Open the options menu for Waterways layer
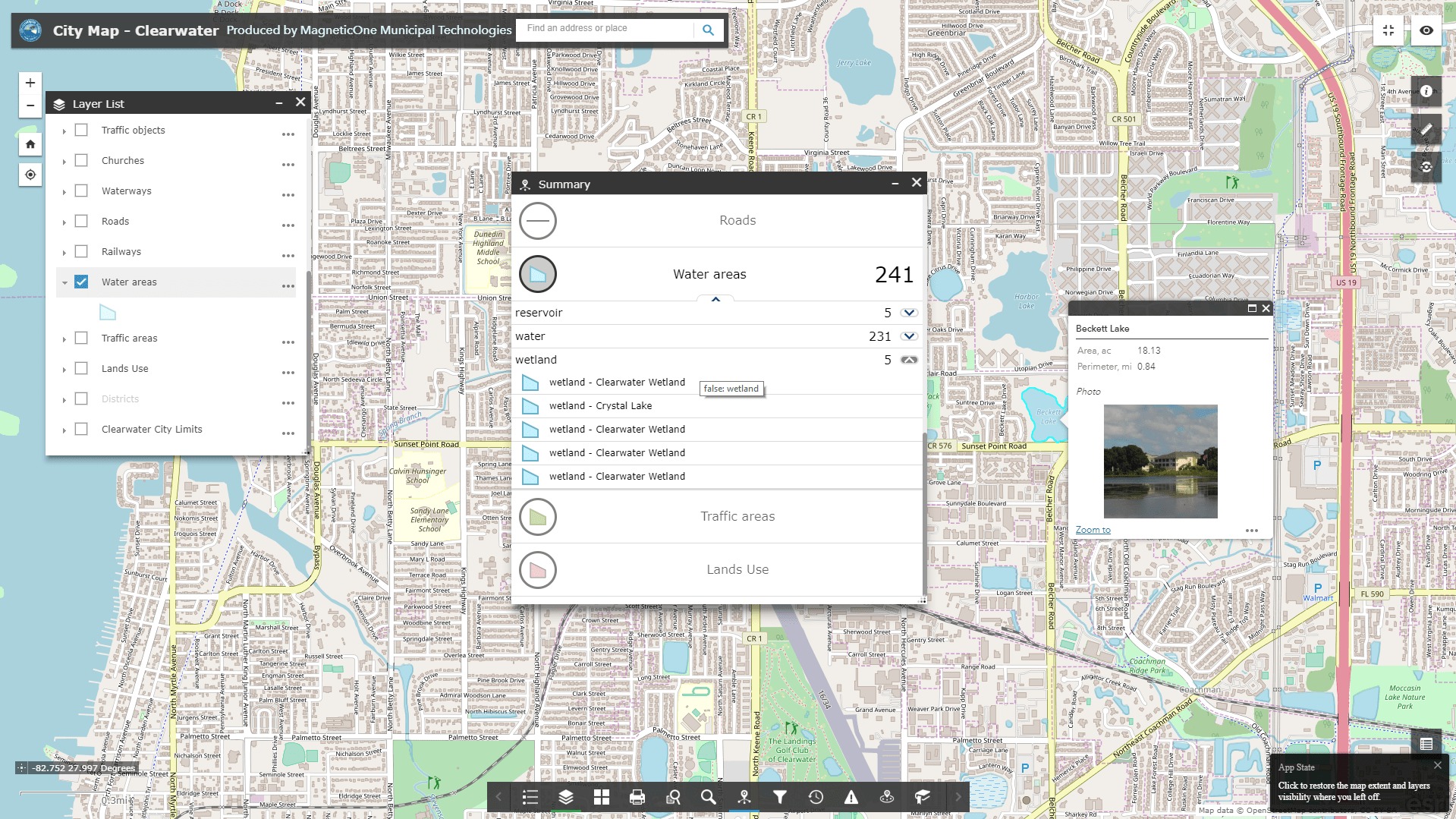Screen dimensions: 1456x819 (288, 194)
